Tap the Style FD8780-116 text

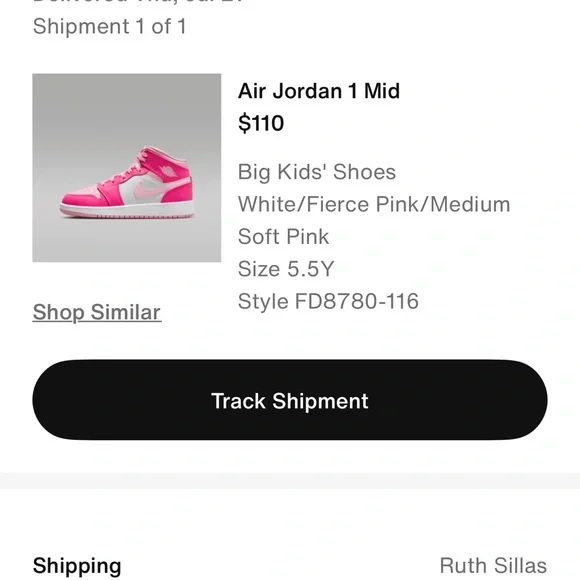point(328,301)
